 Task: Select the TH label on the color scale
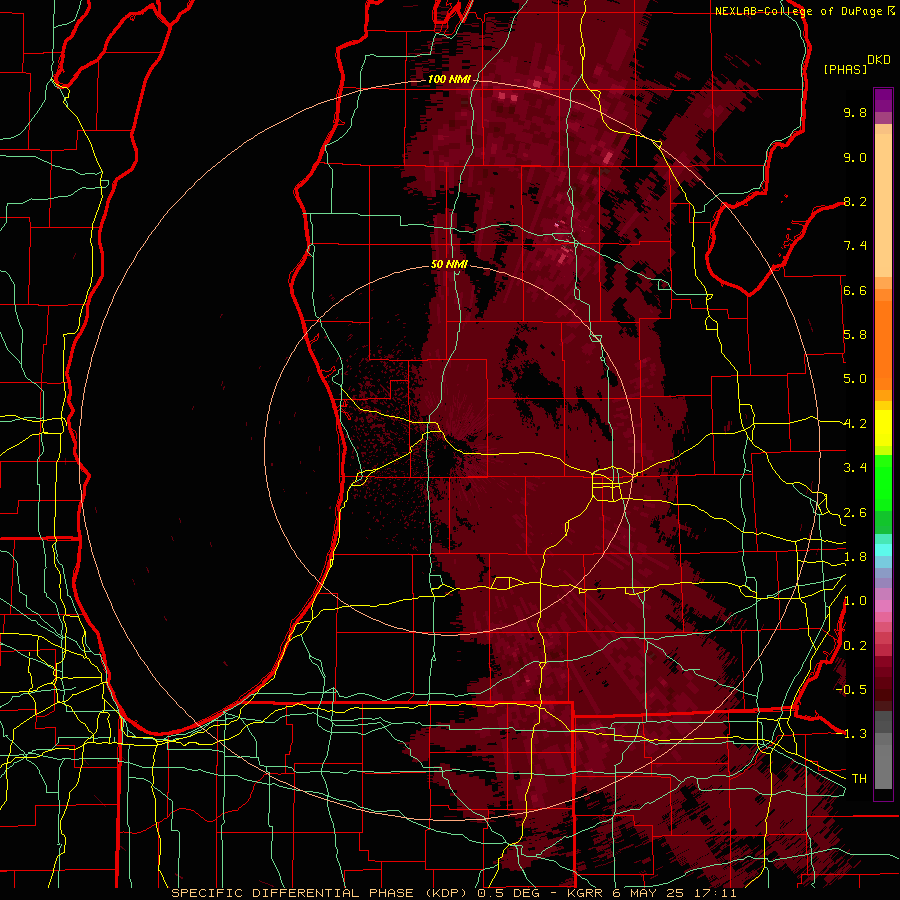click(859, 779)
